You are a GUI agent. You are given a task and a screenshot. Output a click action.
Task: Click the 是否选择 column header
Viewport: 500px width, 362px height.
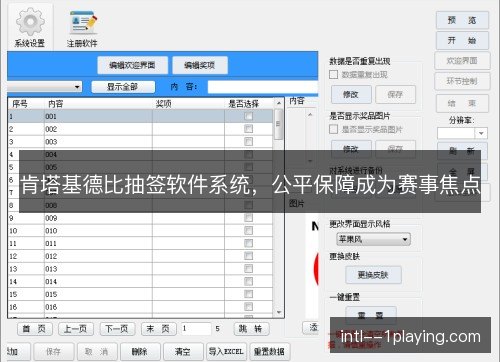click(x=249, y=104)
